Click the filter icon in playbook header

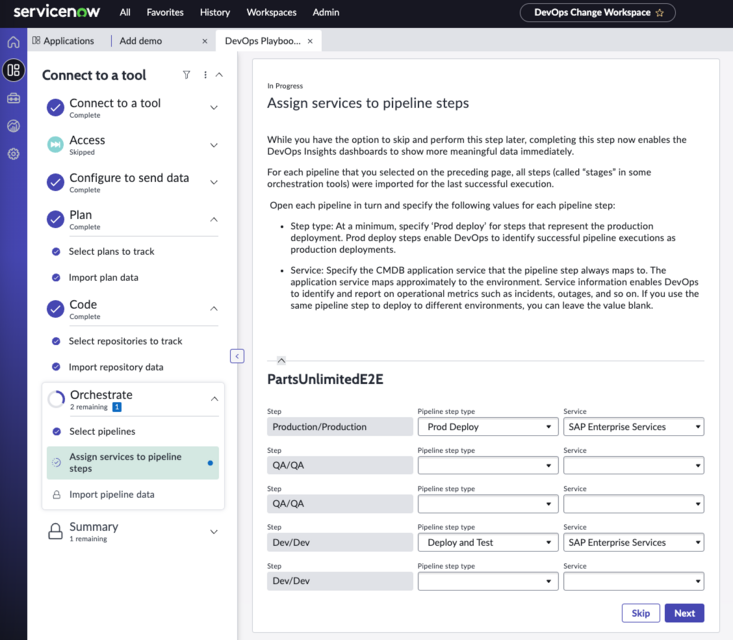tap(187, 75)
